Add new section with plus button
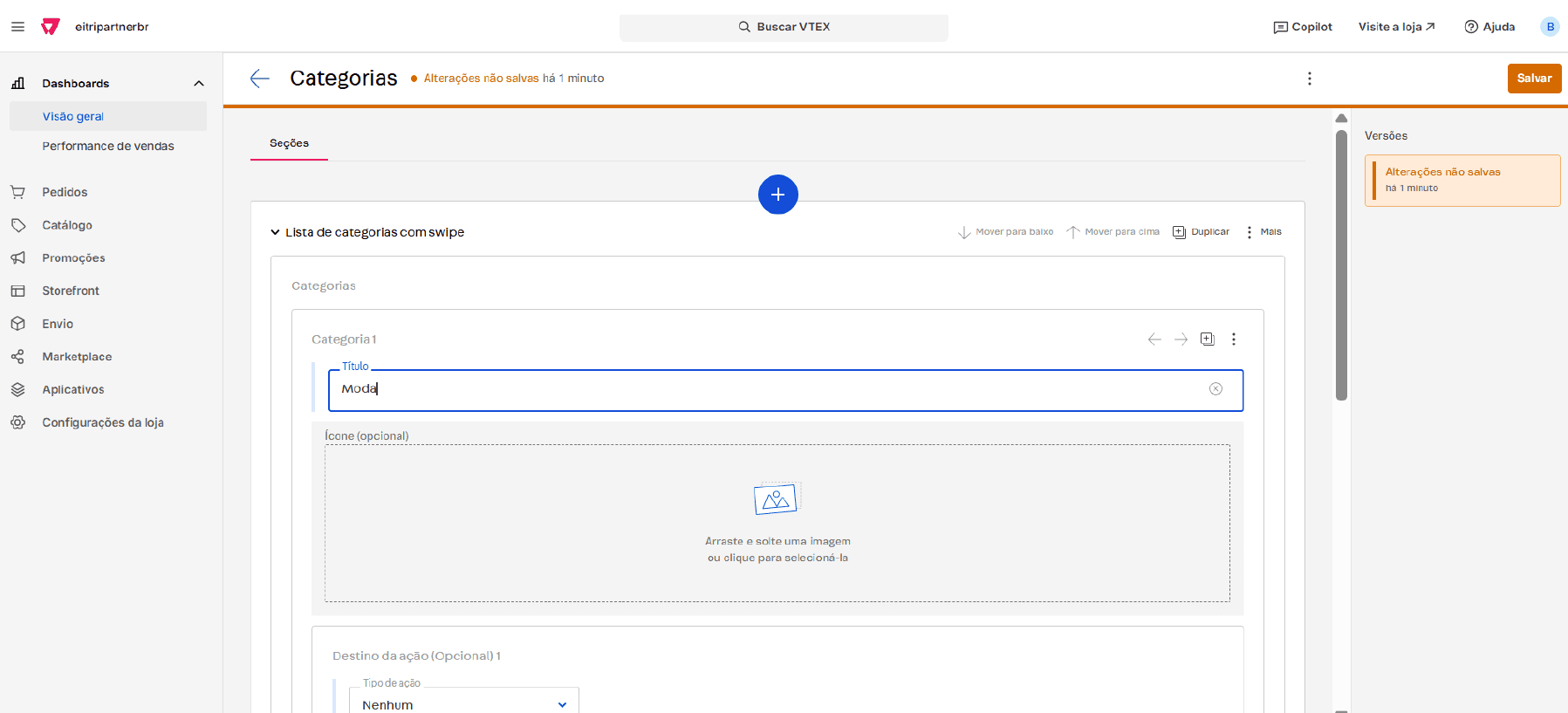This screenshot has height=713, width=1568. [x=778, y=195]
